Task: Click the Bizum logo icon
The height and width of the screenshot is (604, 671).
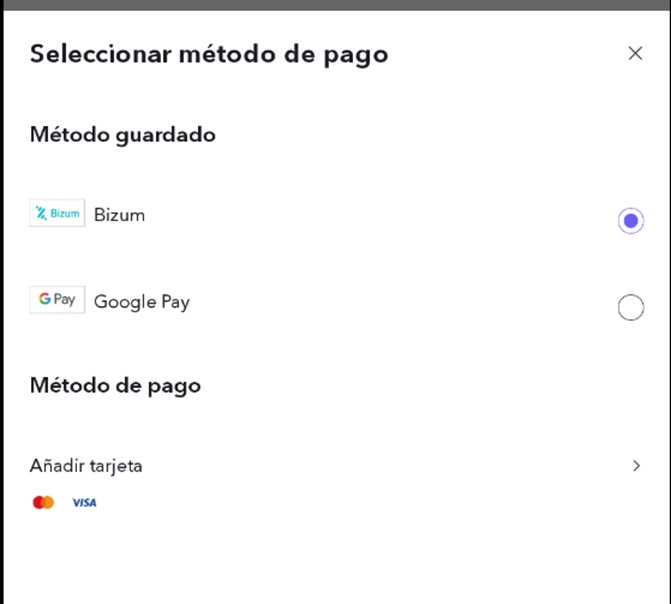Action: click(57, 213)
